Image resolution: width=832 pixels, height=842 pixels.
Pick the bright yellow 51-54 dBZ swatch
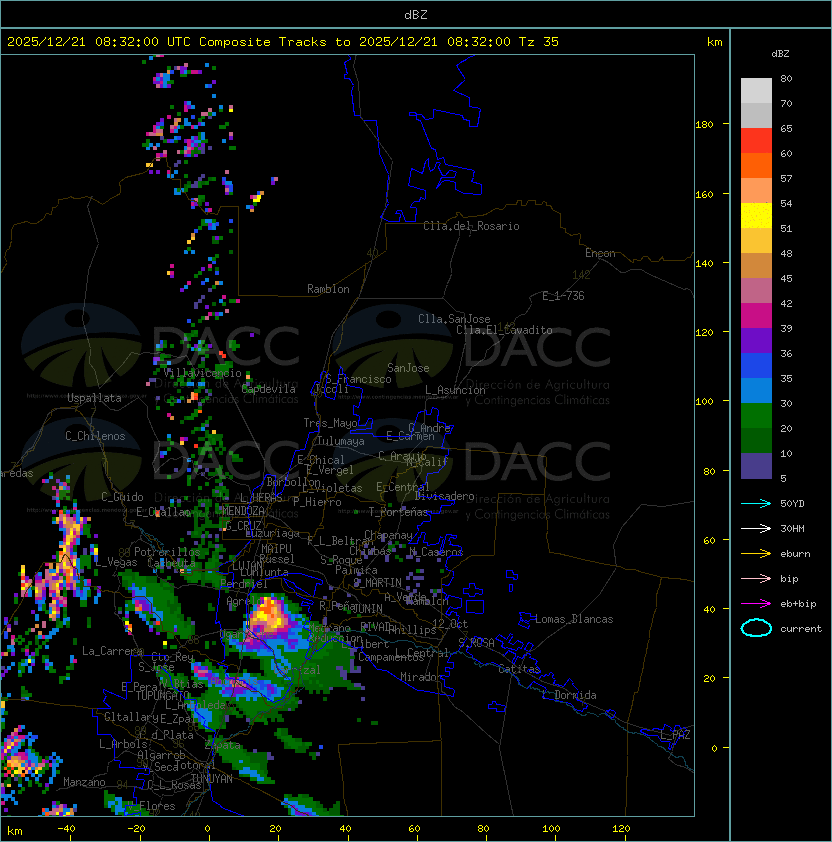756,216
